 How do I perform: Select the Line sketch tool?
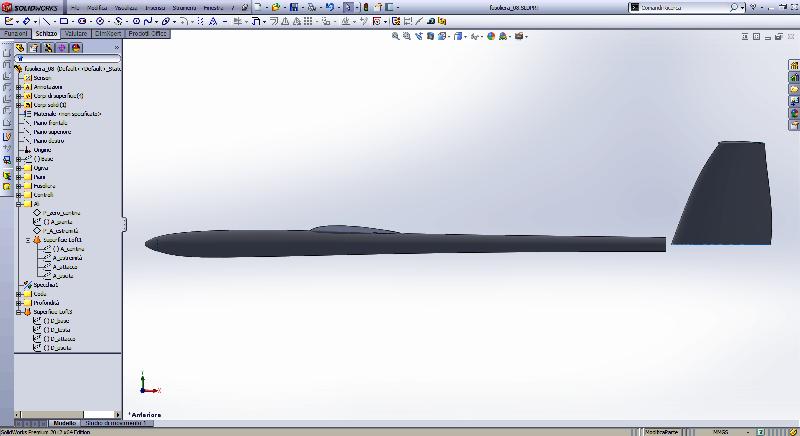tap(47, 20)
